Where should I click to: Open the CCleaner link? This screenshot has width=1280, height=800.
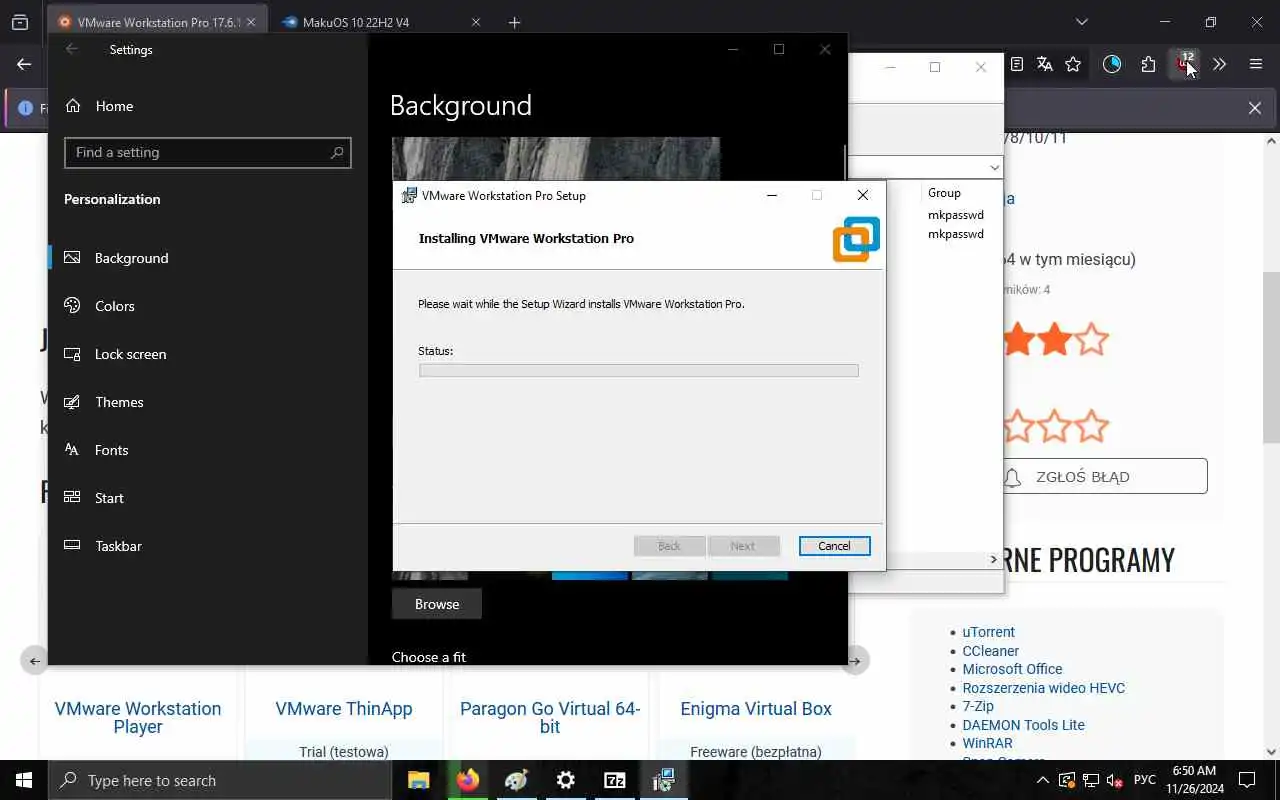(x=990, y=651)
